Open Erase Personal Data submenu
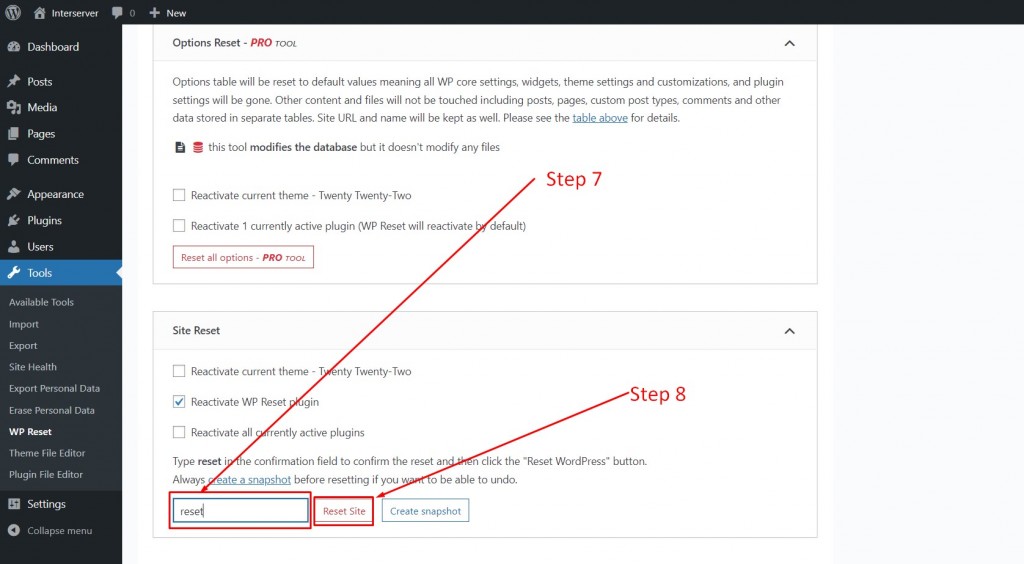 [52, 411]
